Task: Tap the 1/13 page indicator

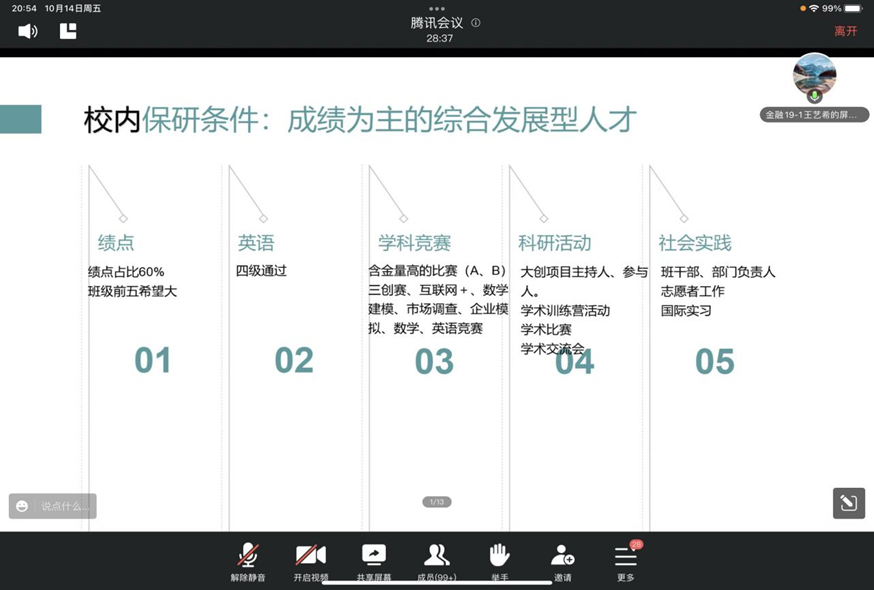Action: [x=437, y=502]
